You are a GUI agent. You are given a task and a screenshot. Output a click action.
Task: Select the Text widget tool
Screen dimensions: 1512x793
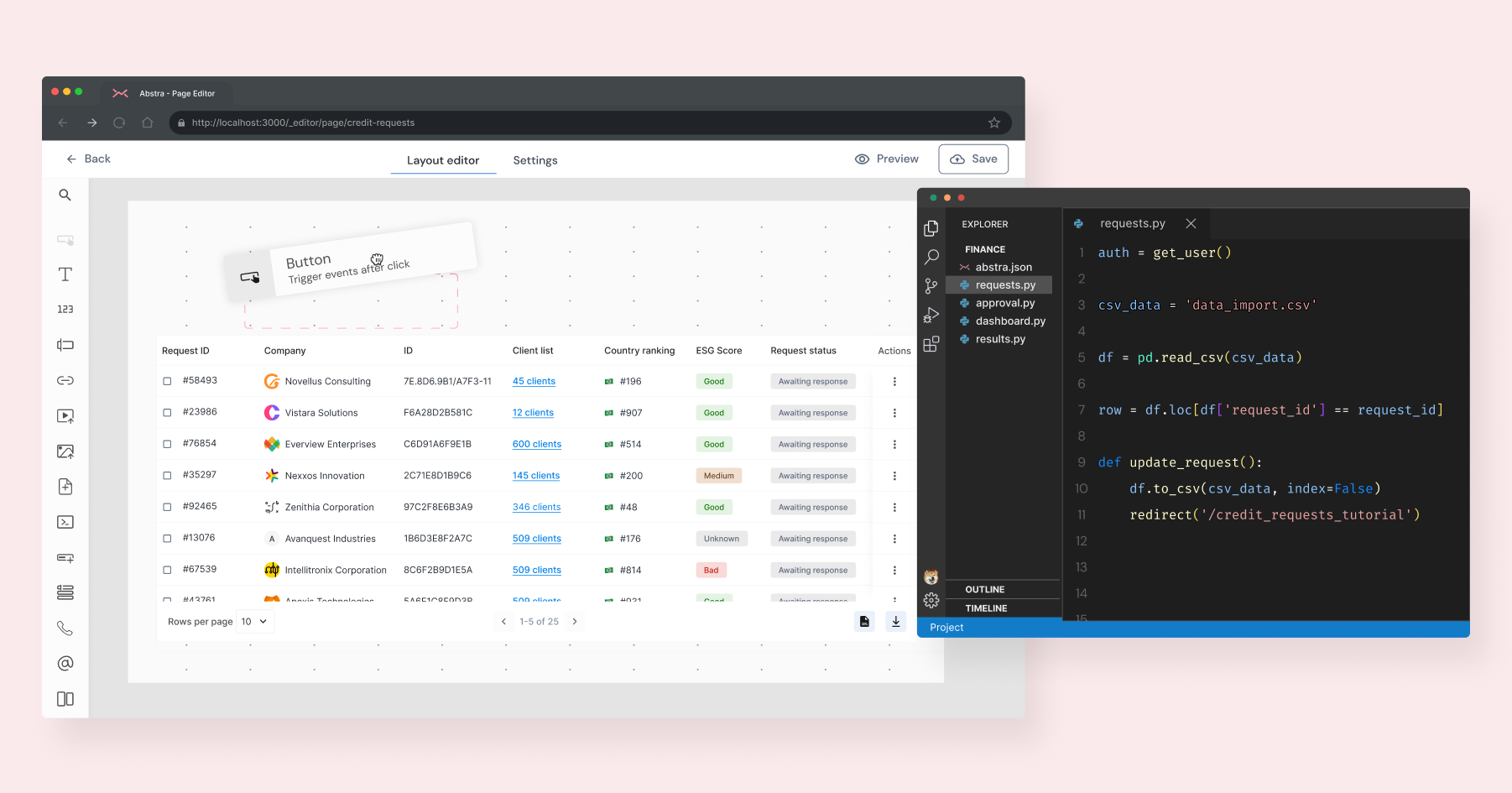(65, 274)
